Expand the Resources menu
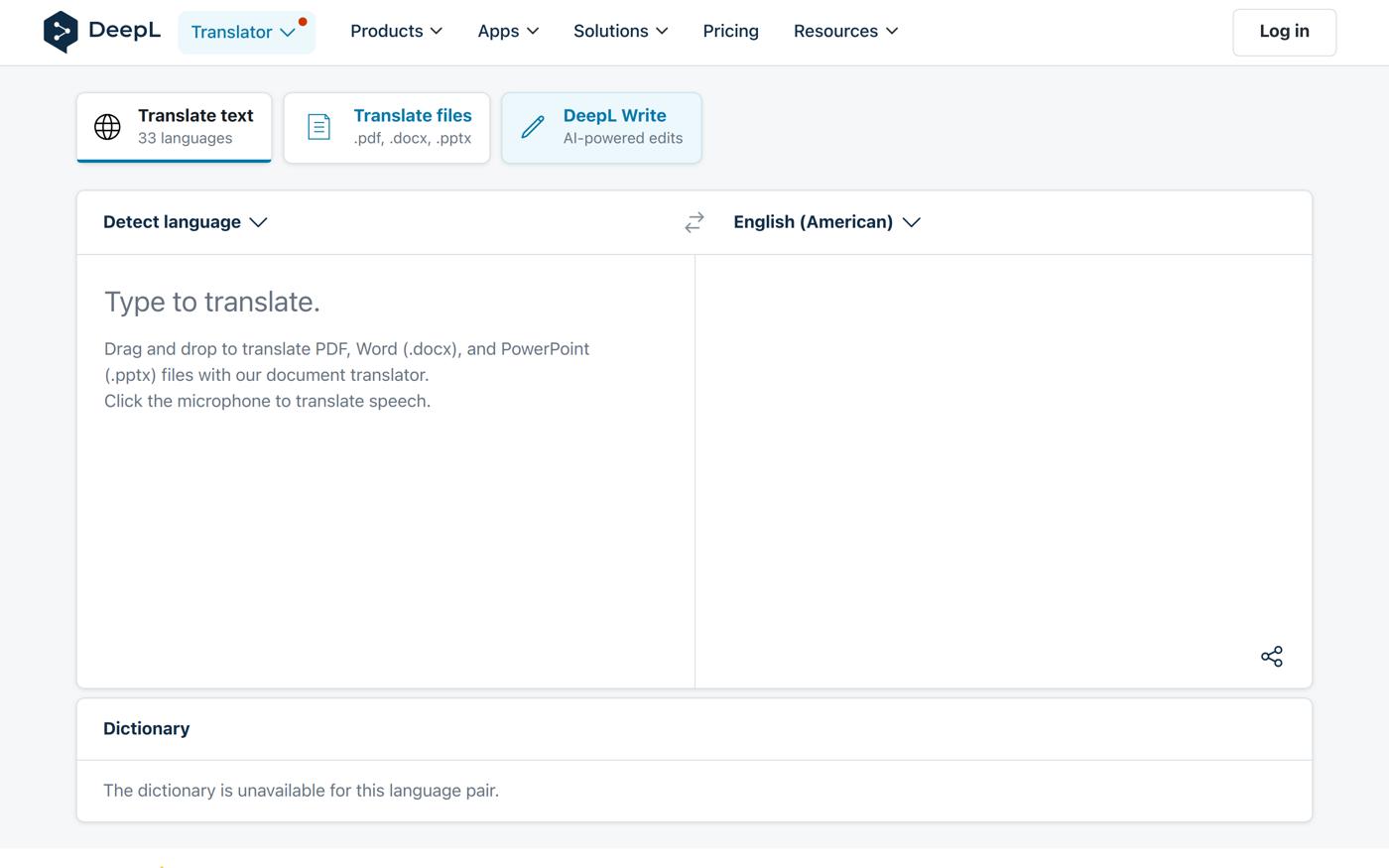Image resolution: width=1389 pixels, height=868 pixels. pyautogui.click(x=846, y=31)
